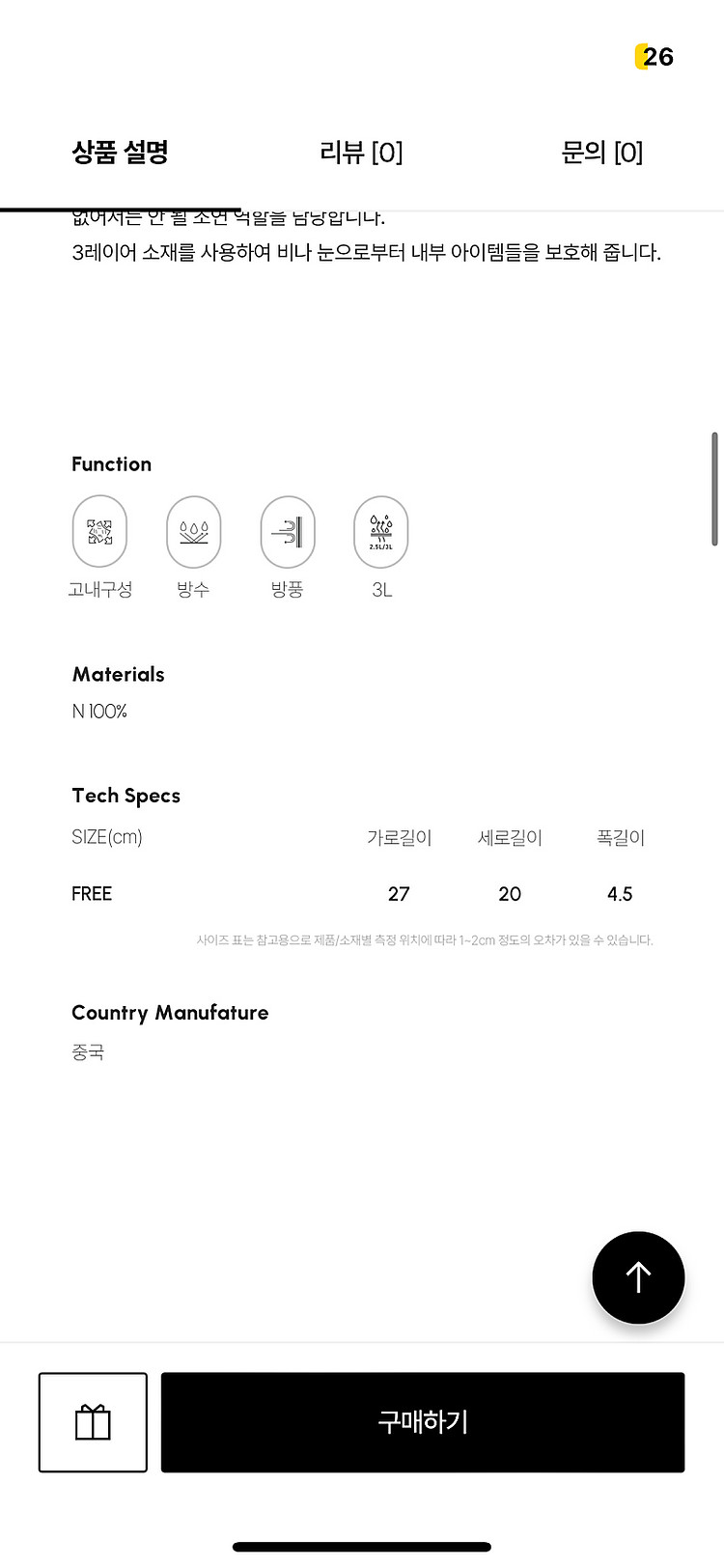Tap the Tech Specs heading
724x1568 pixels.
(x=125, y=796)
